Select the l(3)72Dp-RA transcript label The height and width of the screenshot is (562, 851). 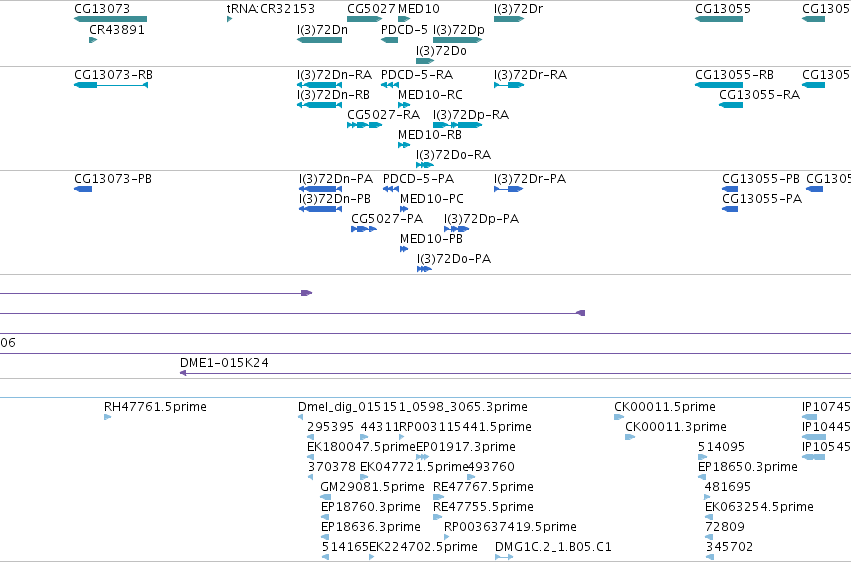pyautogui.click(x=471, y=114)
